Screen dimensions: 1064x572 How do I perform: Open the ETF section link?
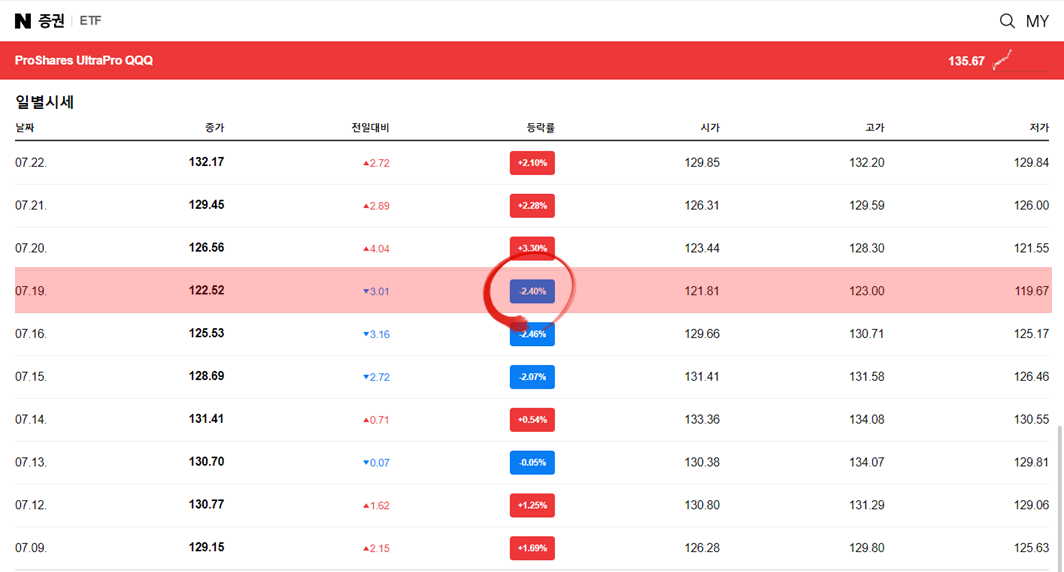[90, 21]
